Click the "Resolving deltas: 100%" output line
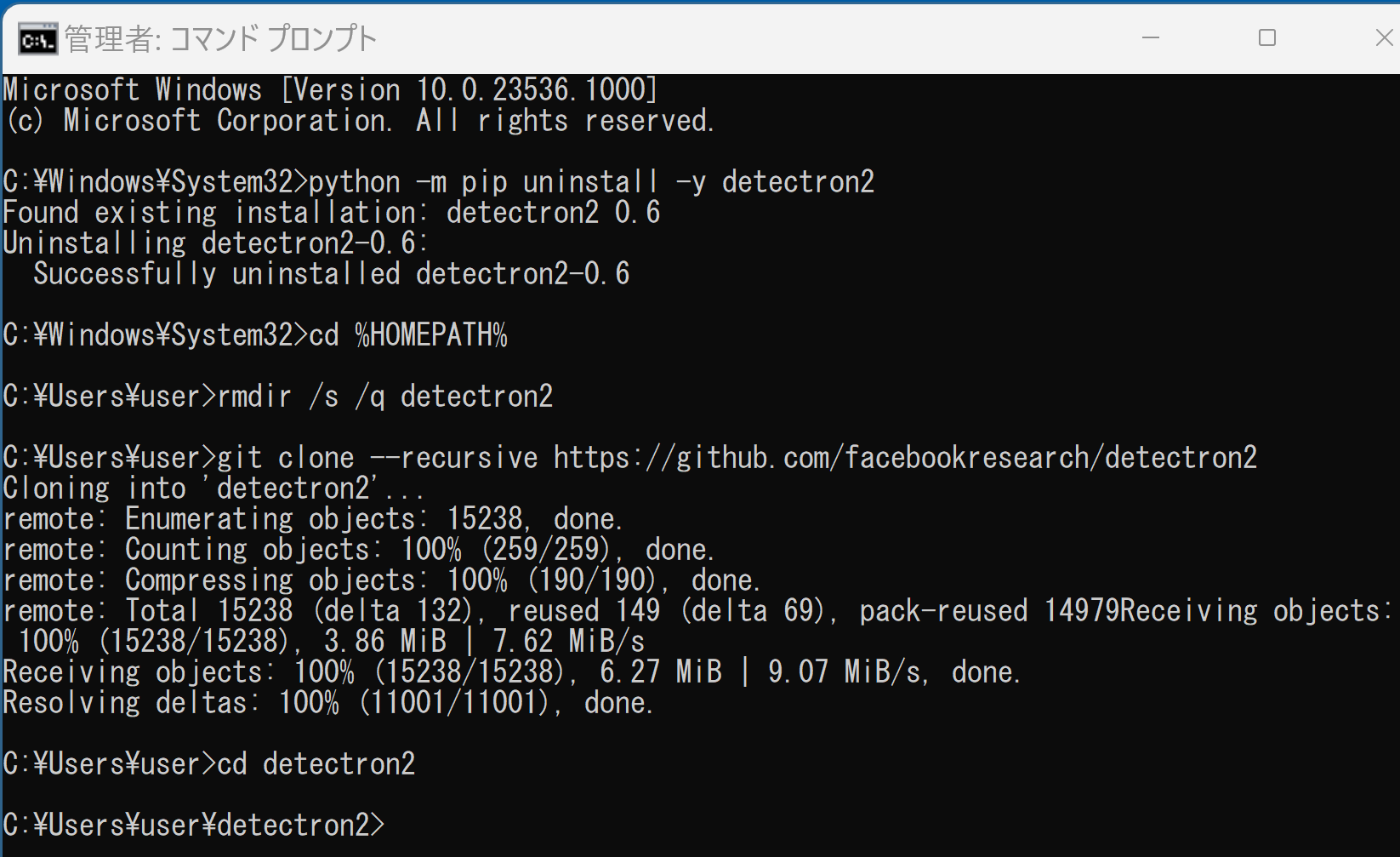This screenshot has height=857, width=1400. (x=327, y=703)
